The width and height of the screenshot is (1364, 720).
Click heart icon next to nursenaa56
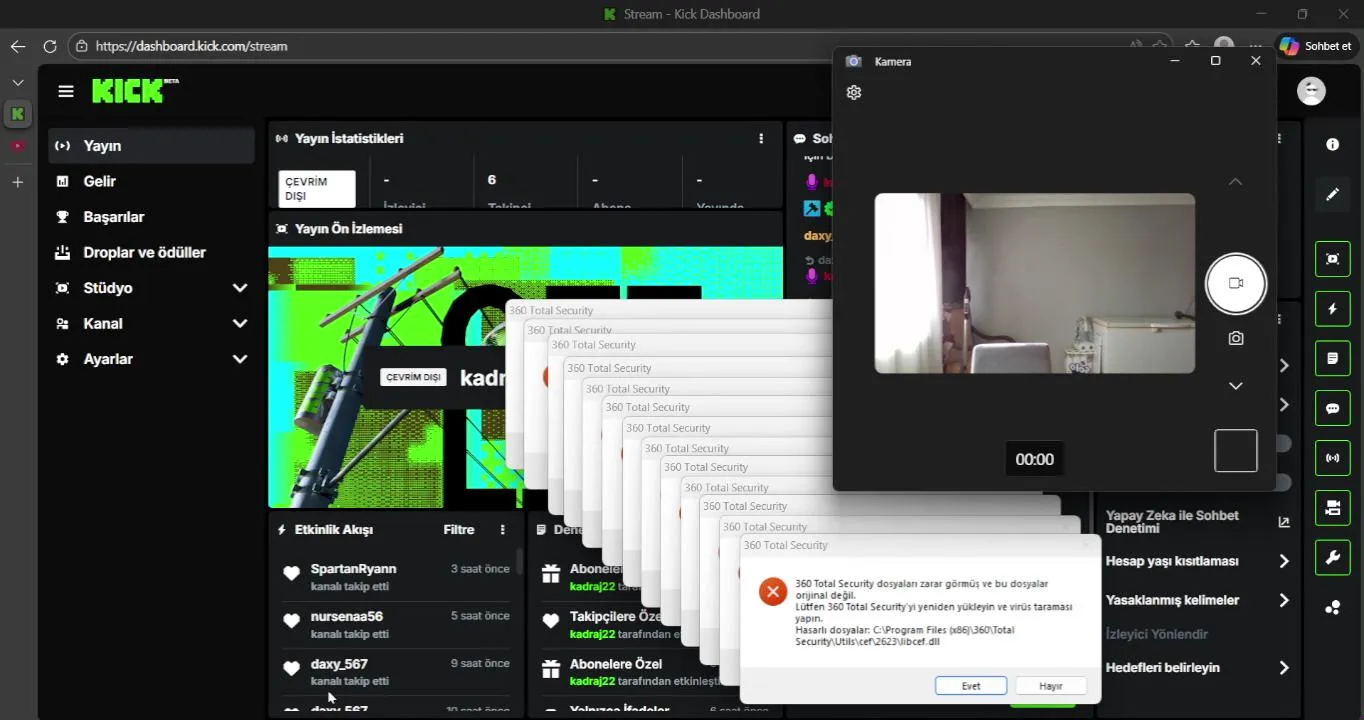[291, 621]
